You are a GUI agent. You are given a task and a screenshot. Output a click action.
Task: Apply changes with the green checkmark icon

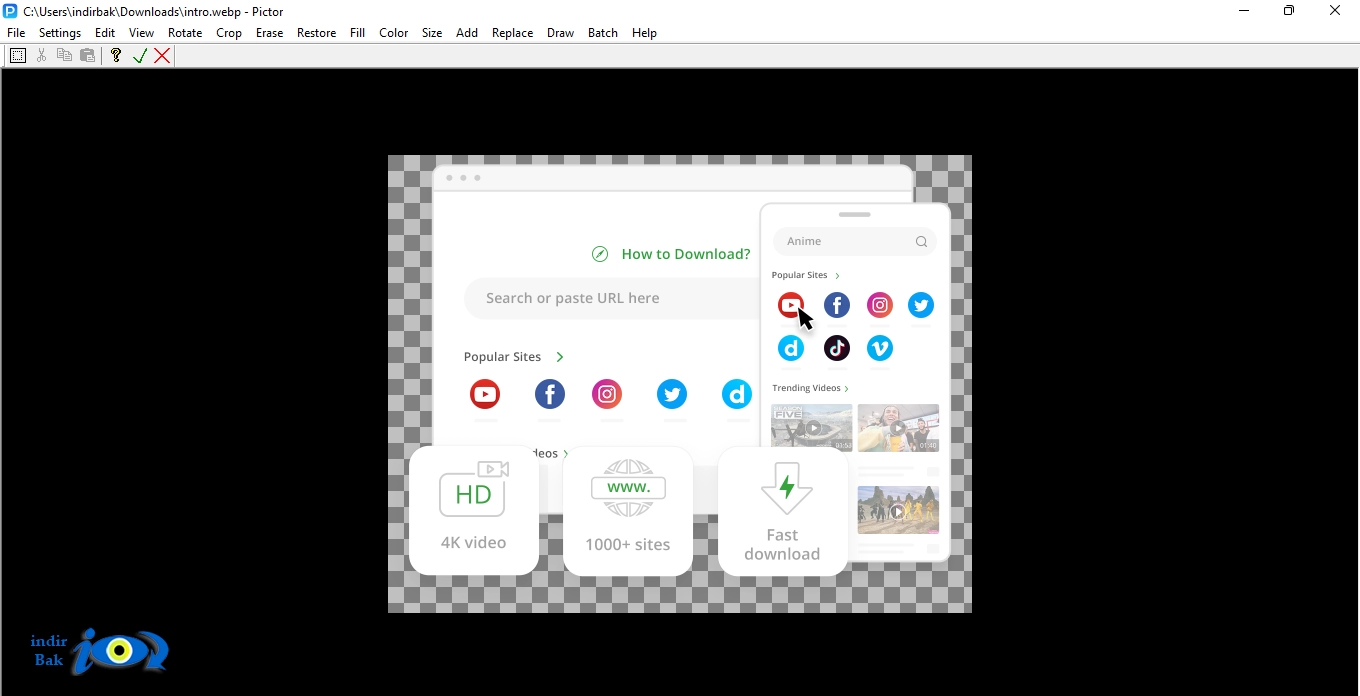[x=140, y=56]
